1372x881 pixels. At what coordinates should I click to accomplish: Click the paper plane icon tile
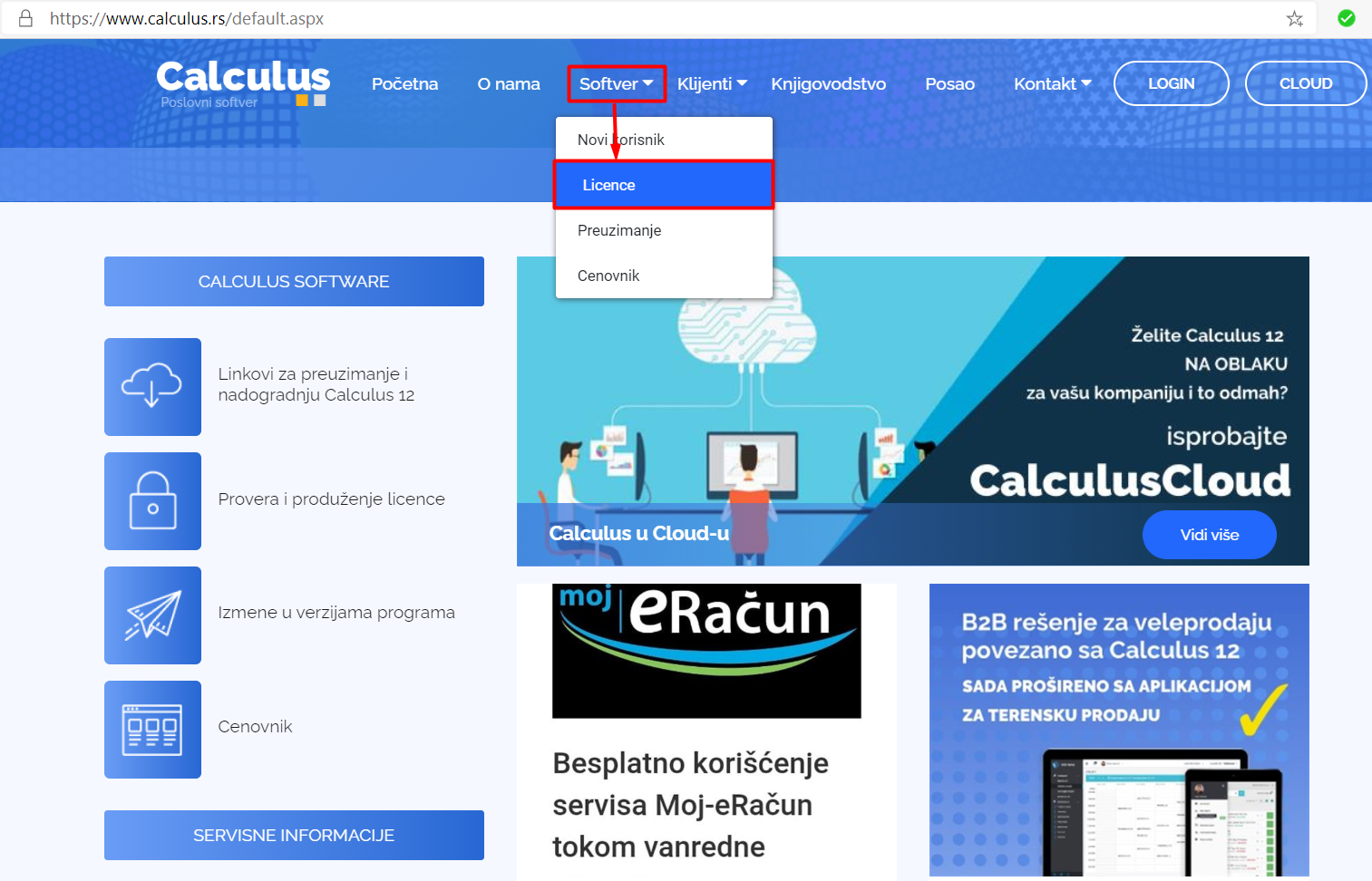pos(152,615)
